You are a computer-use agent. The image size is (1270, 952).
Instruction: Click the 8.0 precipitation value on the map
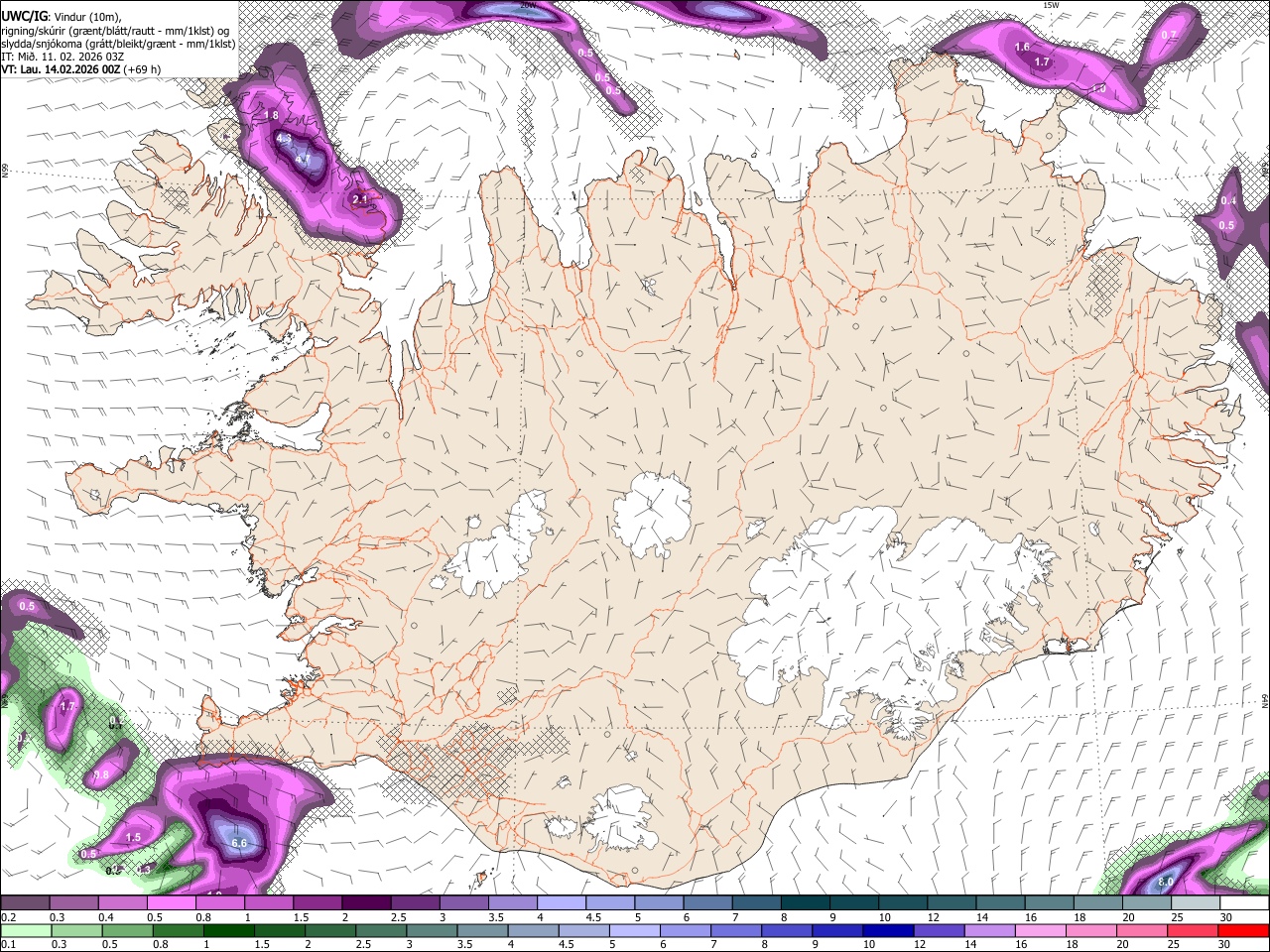tap(1166, 882)
